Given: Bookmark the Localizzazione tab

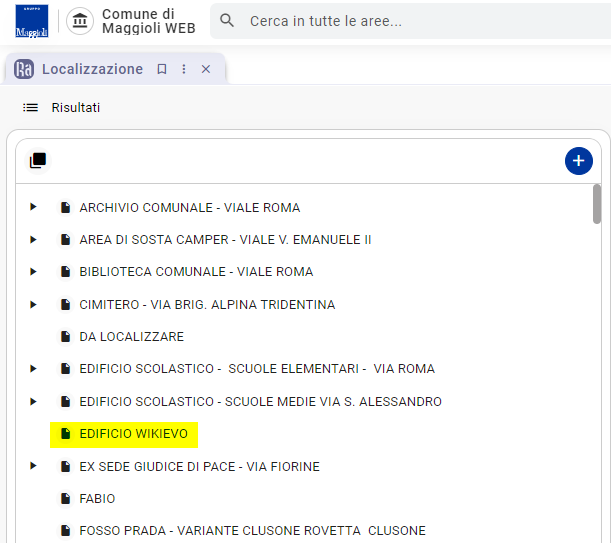Looking at the screenshot, I should (162, 69).
